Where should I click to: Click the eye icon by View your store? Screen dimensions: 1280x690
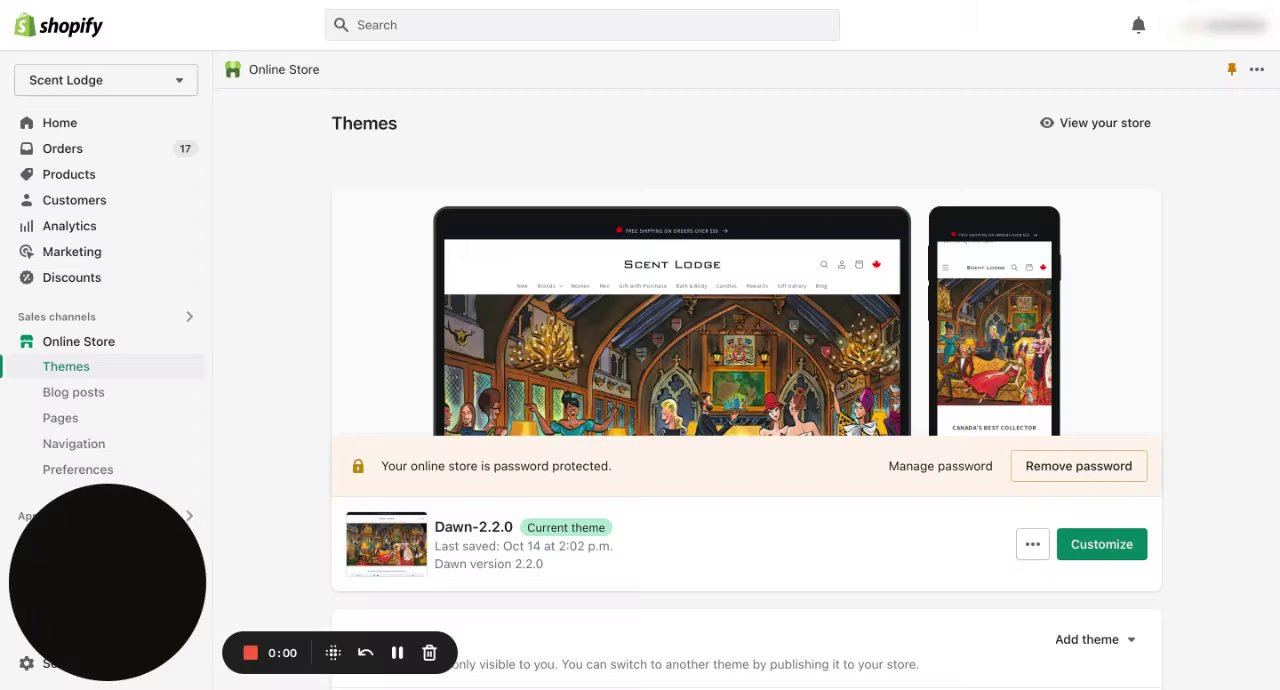click(x=1047, y=123)
